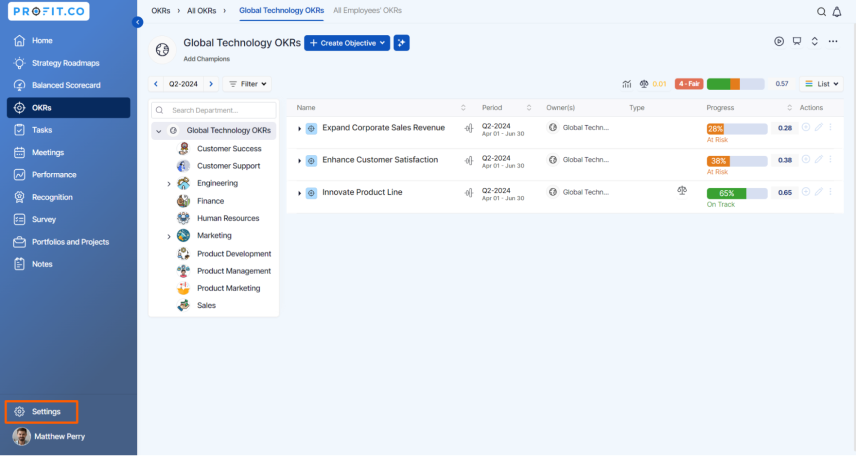The height and width of the screenshot is (456, 856).
Task: Click Matthew Perry profile avatar
Action: click(x=21, y=436)
